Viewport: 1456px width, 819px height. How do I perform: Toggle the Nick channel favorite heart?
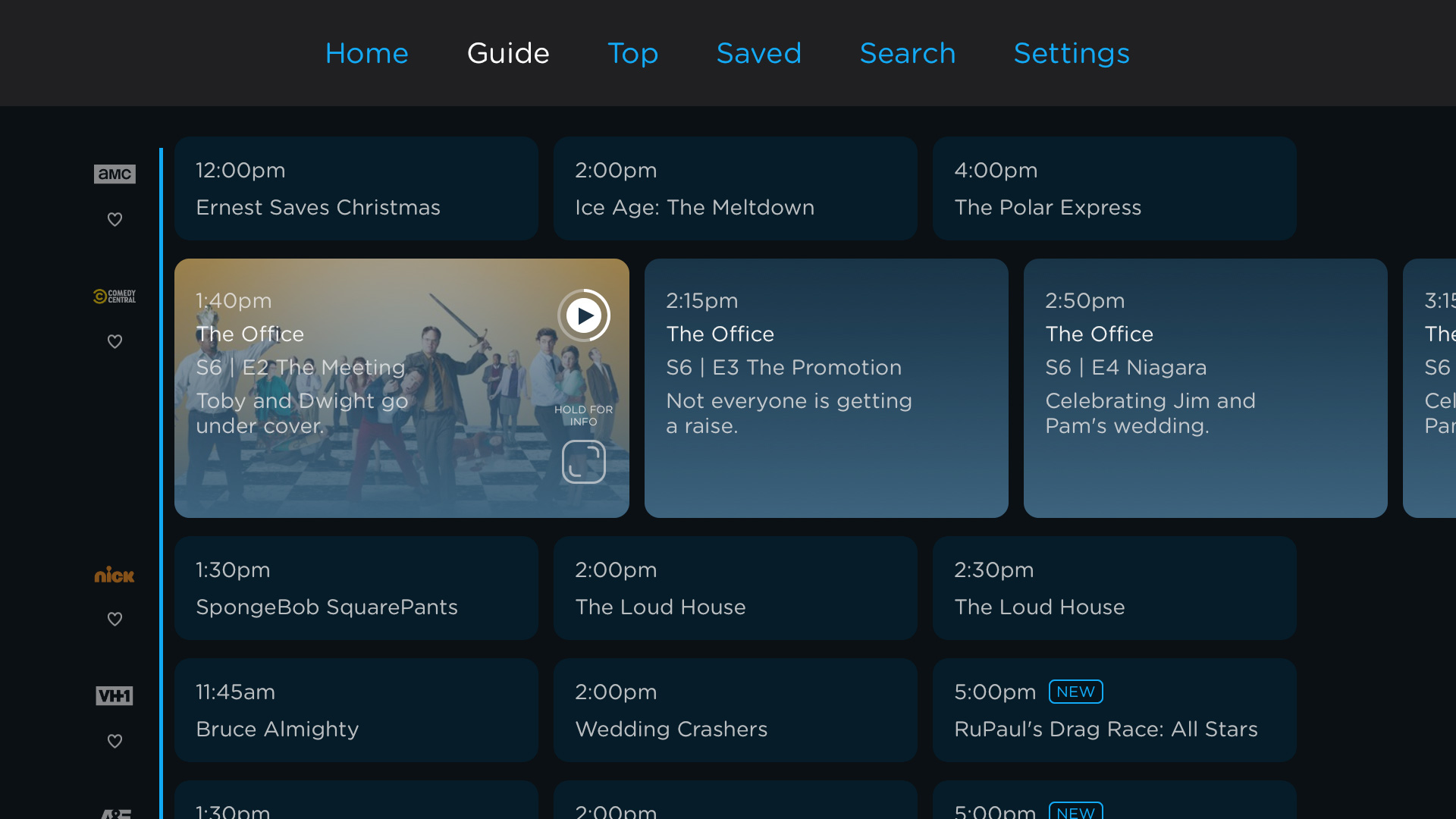click(115, 619)
